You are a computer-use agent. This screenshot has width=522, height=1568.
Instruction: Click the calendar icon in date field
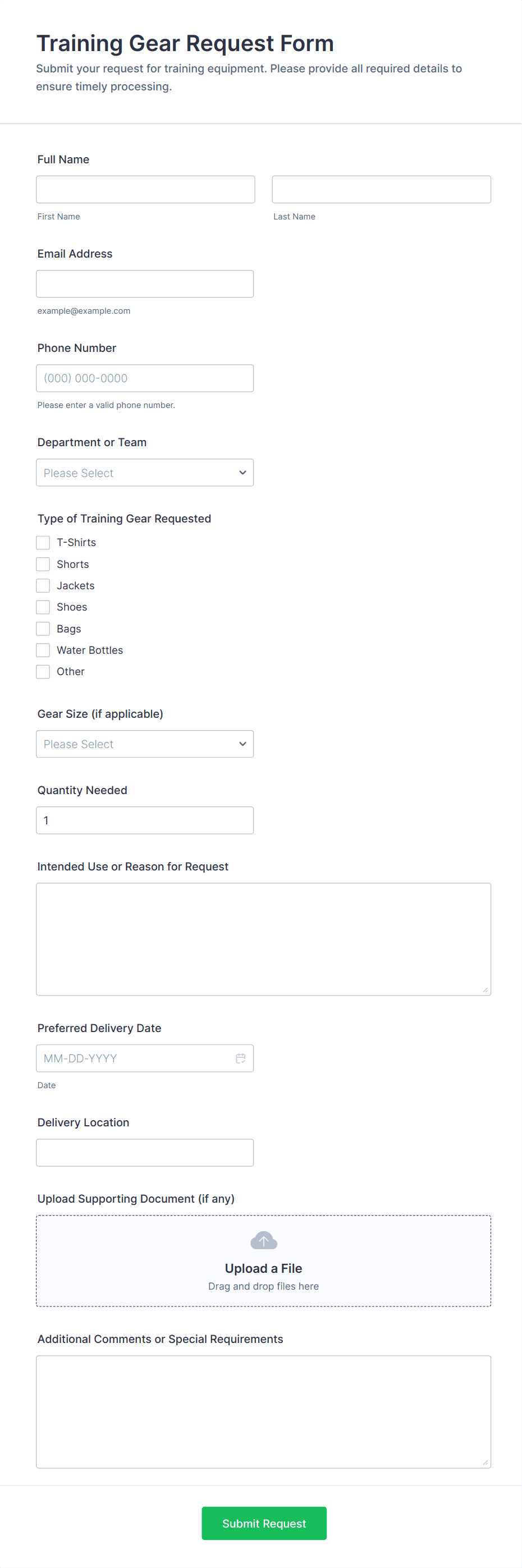[241, 1058]
